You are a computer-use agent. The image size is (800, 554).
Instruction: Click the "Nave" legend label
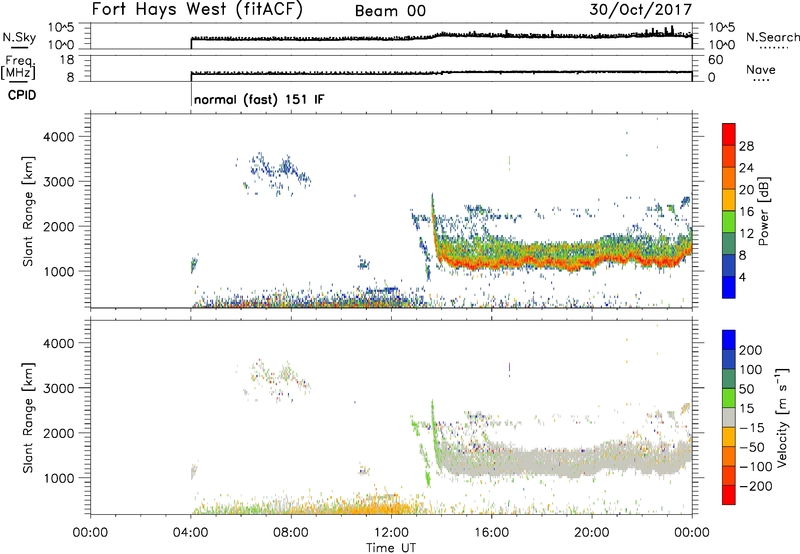(x=761, y=70)
